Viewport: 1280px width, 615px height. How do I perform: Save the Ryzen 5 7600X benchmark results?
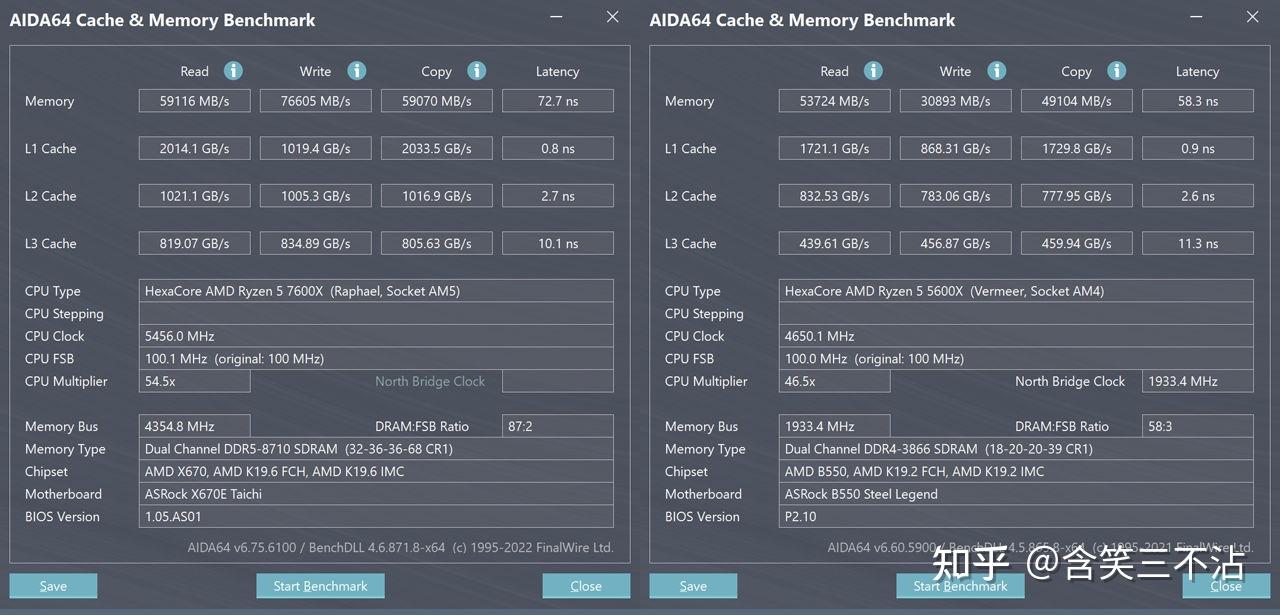53,585
